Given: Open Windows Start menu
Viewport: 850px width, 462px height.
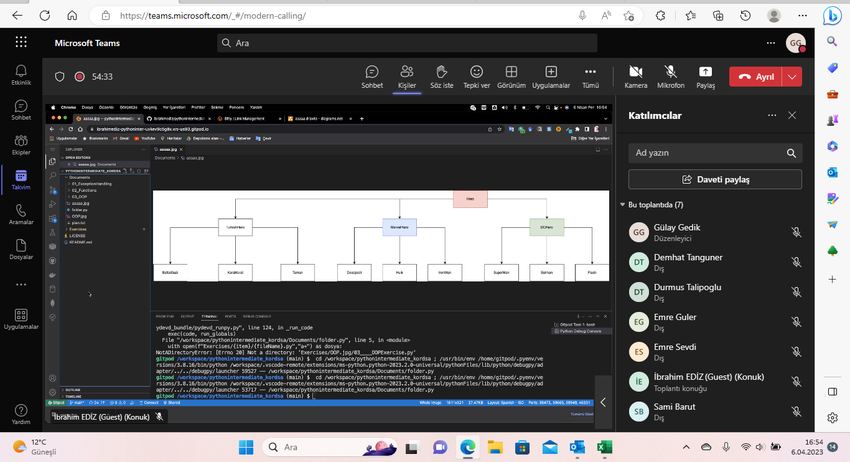Looking at the screenshot, I should pyautogui.click(x=246, y=447).
